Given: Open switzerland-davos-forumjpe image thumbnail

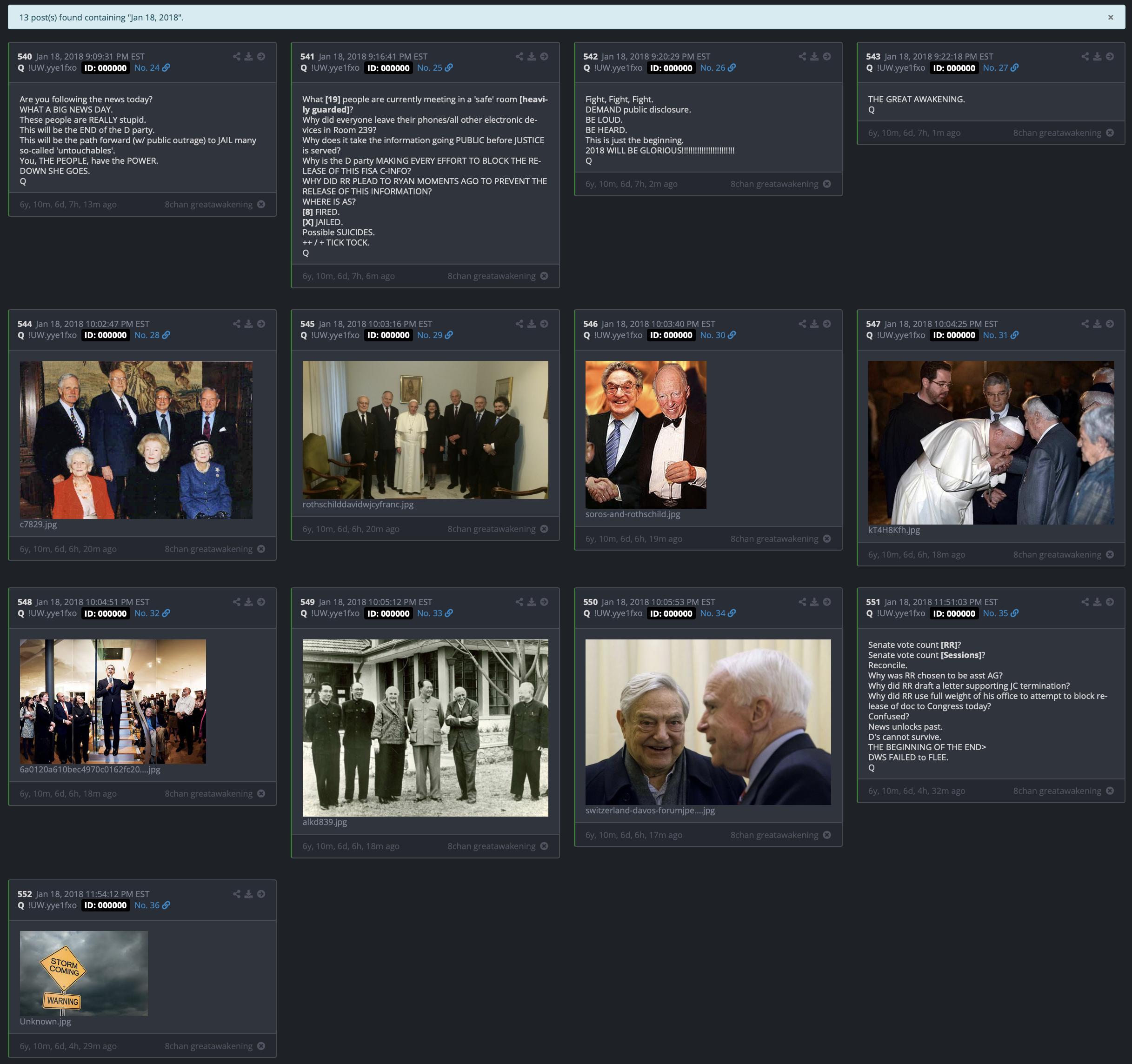Looking at the screenshot, I should pyautogui.click(x=708, y=722).
